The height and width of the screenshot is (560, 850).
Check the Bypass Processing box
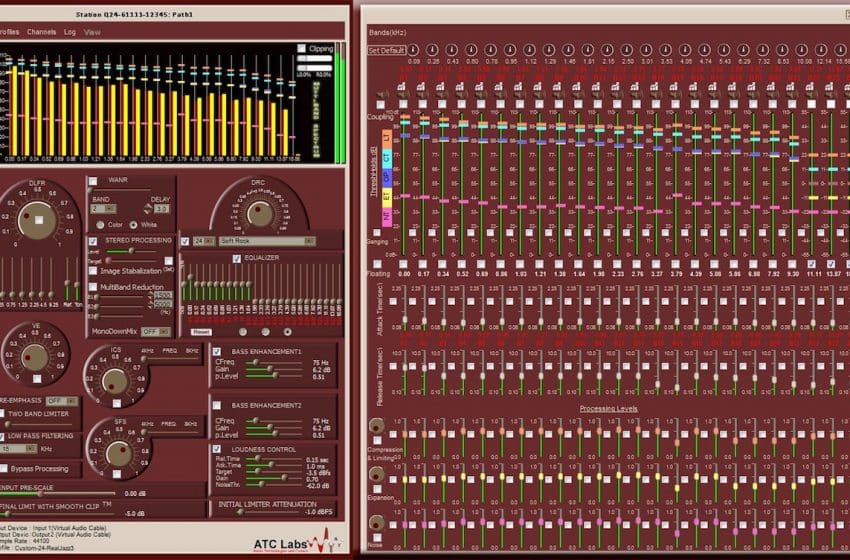tap(5, 468)
